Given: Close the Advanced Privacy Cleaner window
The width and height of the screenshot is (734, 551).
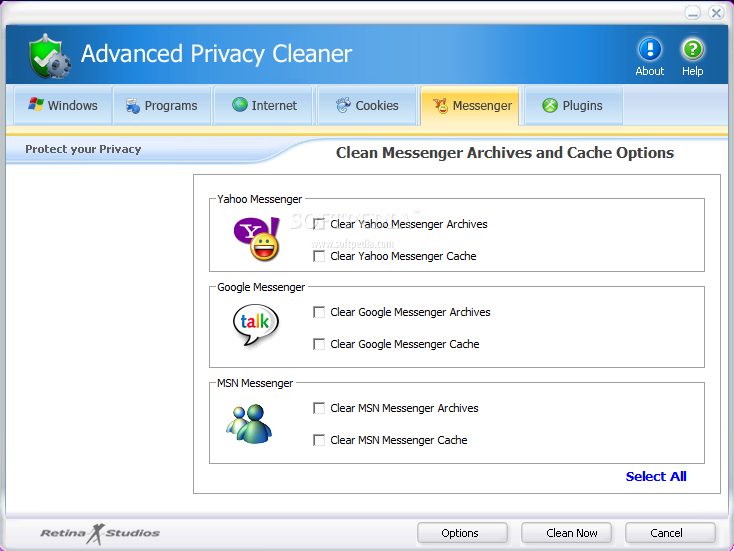Looking at the screenshot, I should click(x=716, y=13).
